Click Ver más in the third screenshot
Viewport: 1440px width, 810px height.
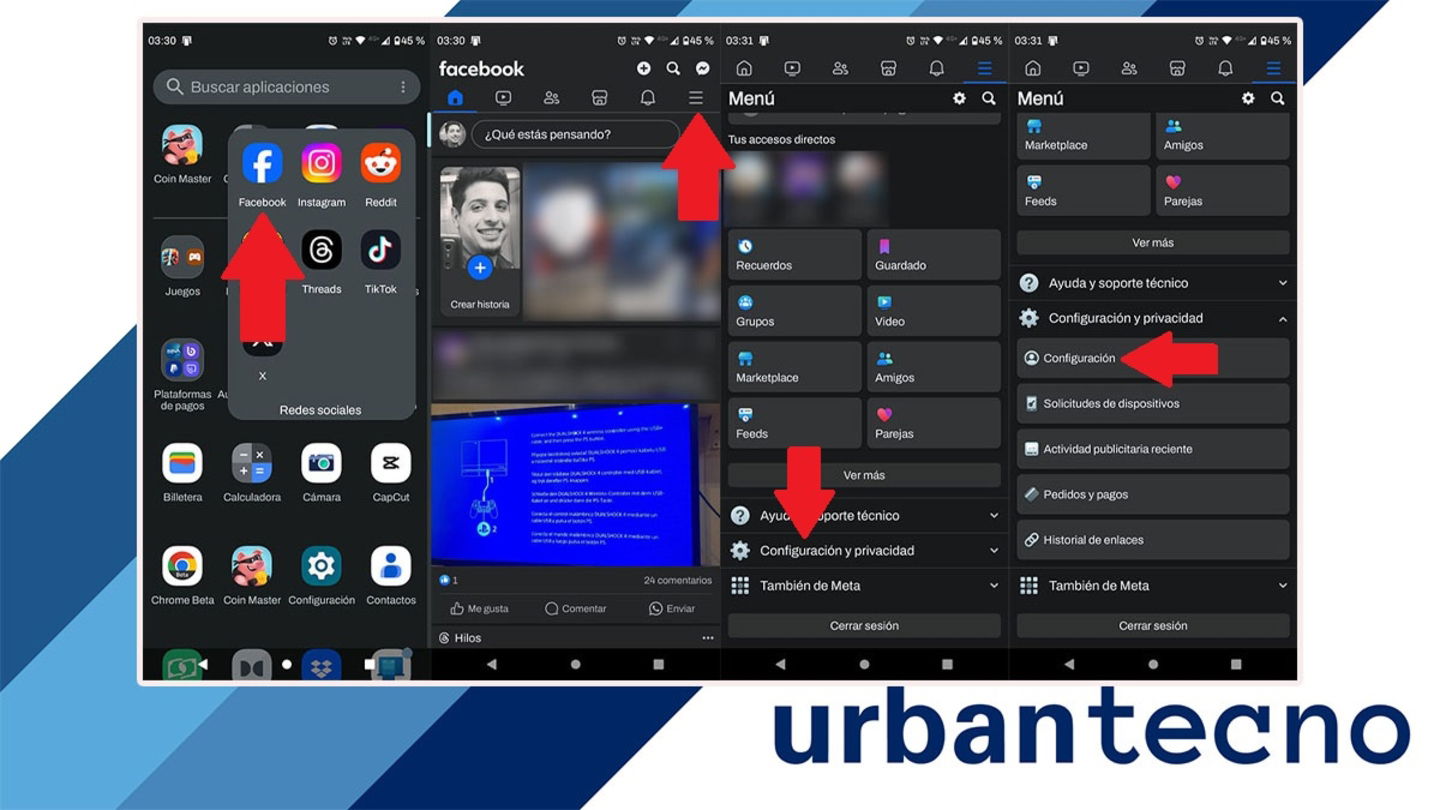864,475
